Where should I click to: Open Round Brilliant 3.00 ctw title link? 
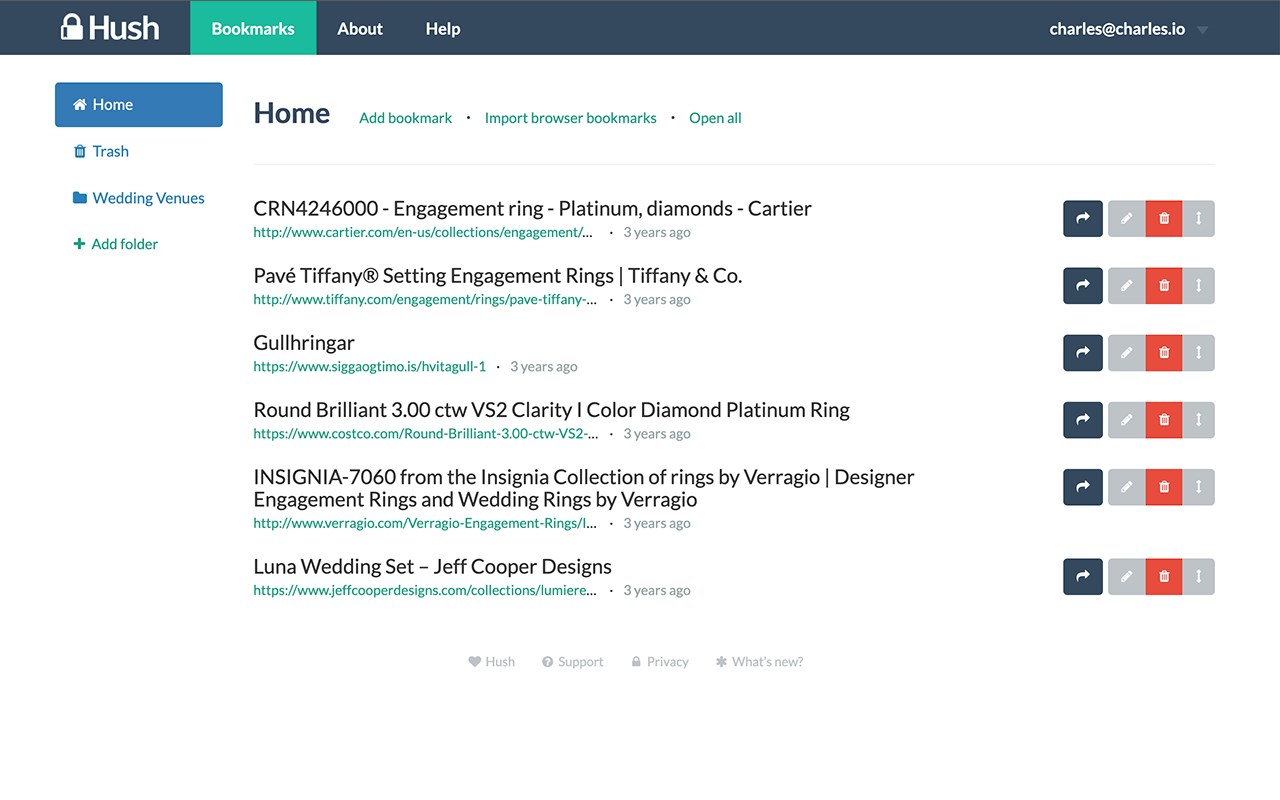[x=552, y=409]
